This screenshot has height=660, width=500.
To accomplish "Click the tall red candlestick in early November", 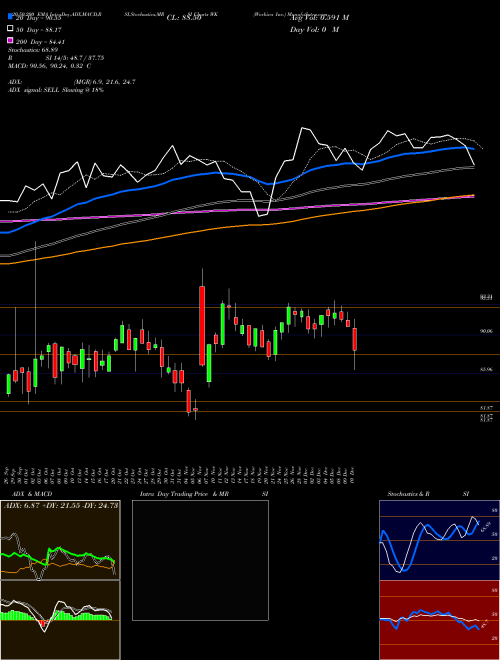I will tap(202, 325).
